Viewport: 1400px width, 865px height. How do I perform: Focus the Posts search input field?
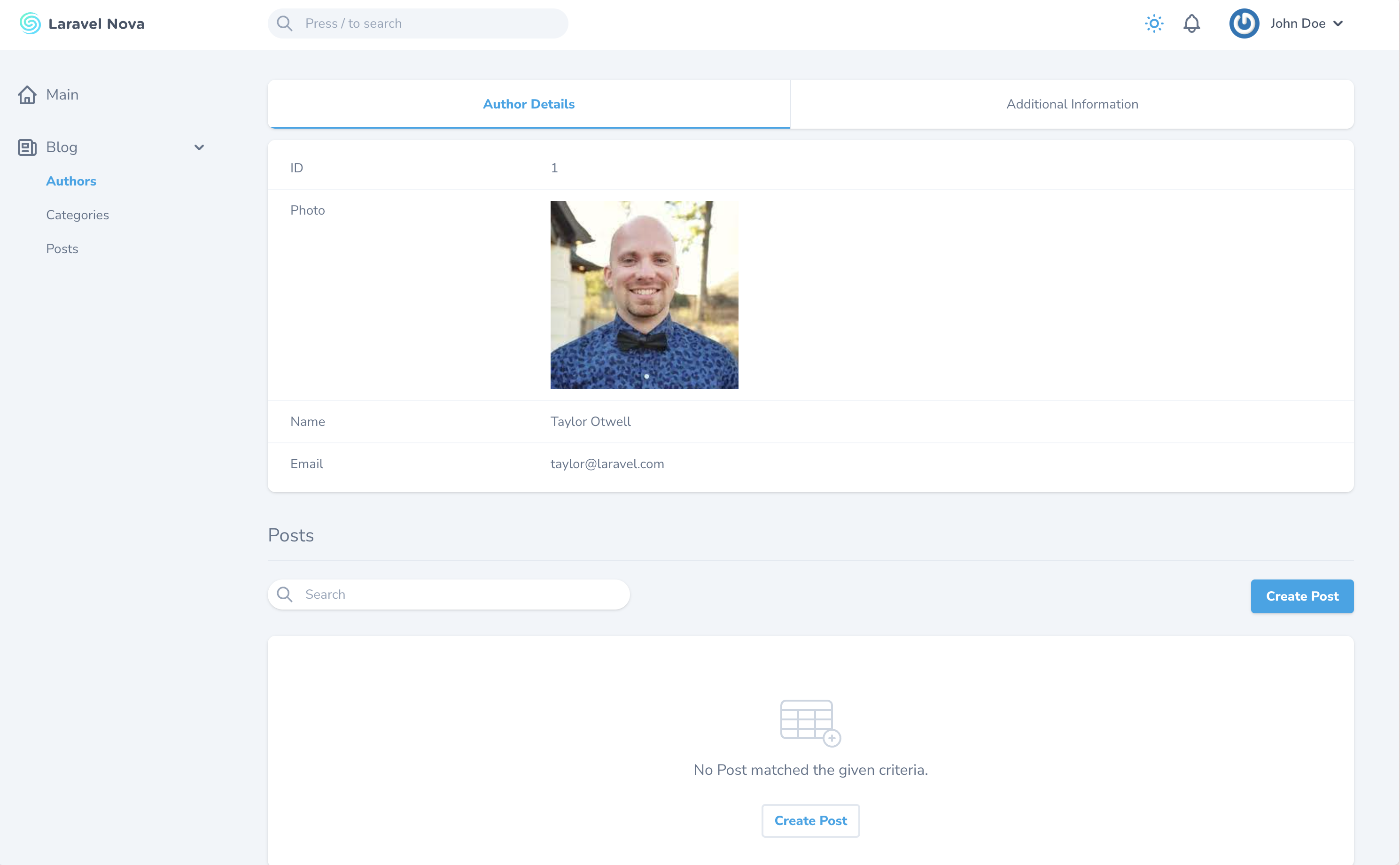pyautogui.click(x=458, y=595)
